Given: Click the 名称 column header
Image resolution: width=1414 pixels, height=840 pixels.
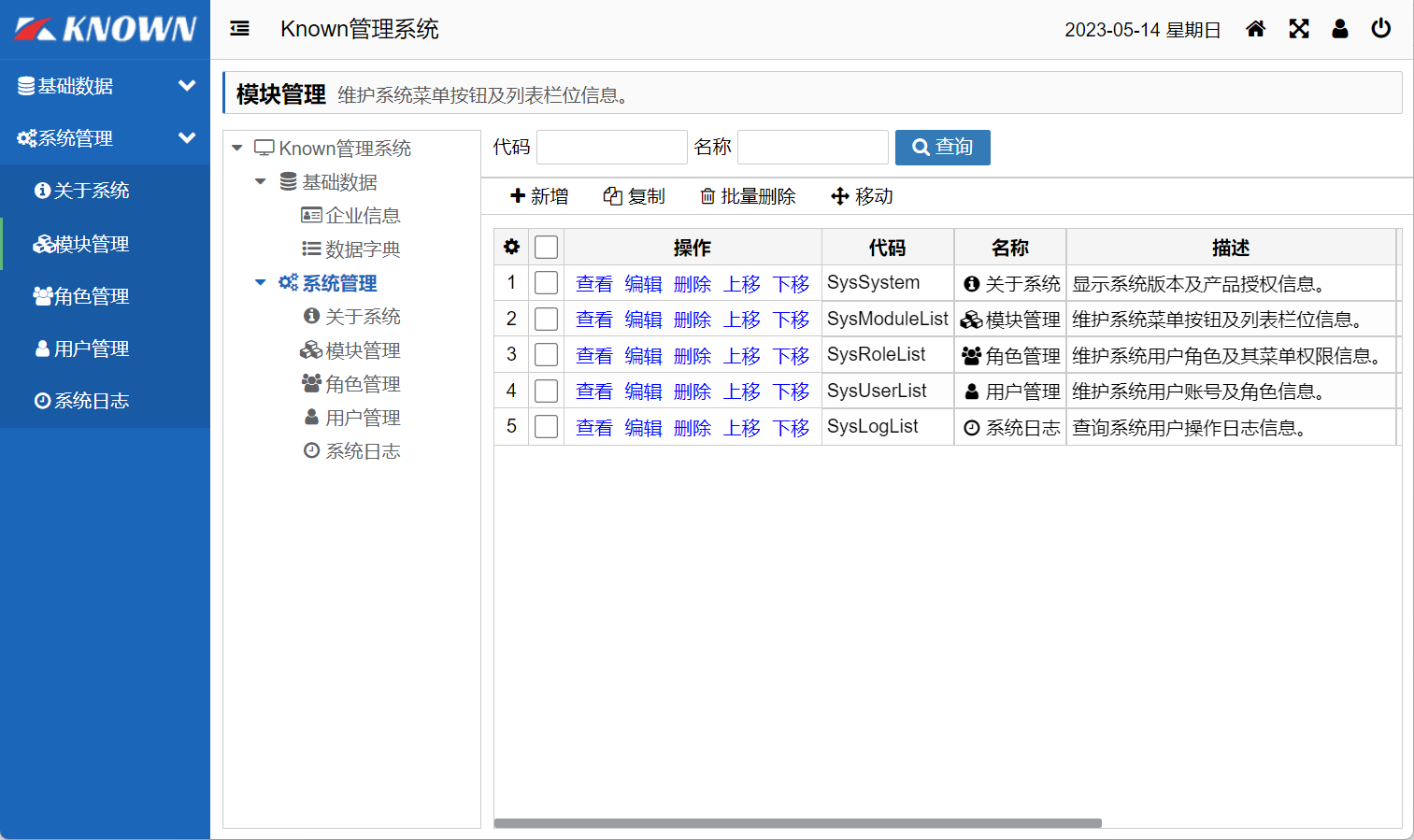Looking at the screenshot, I should click(1009, 248).
